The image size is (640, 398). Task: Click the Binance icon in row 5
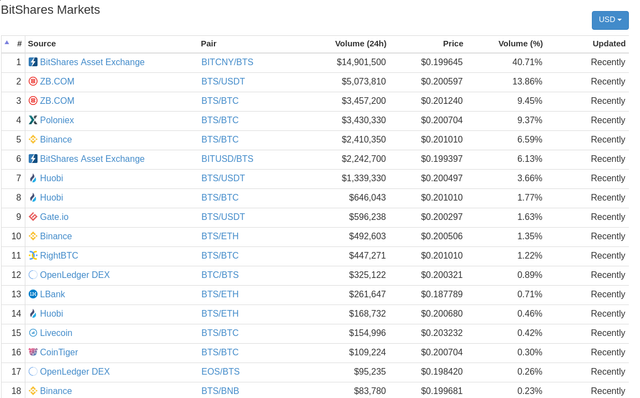point(33,139)
